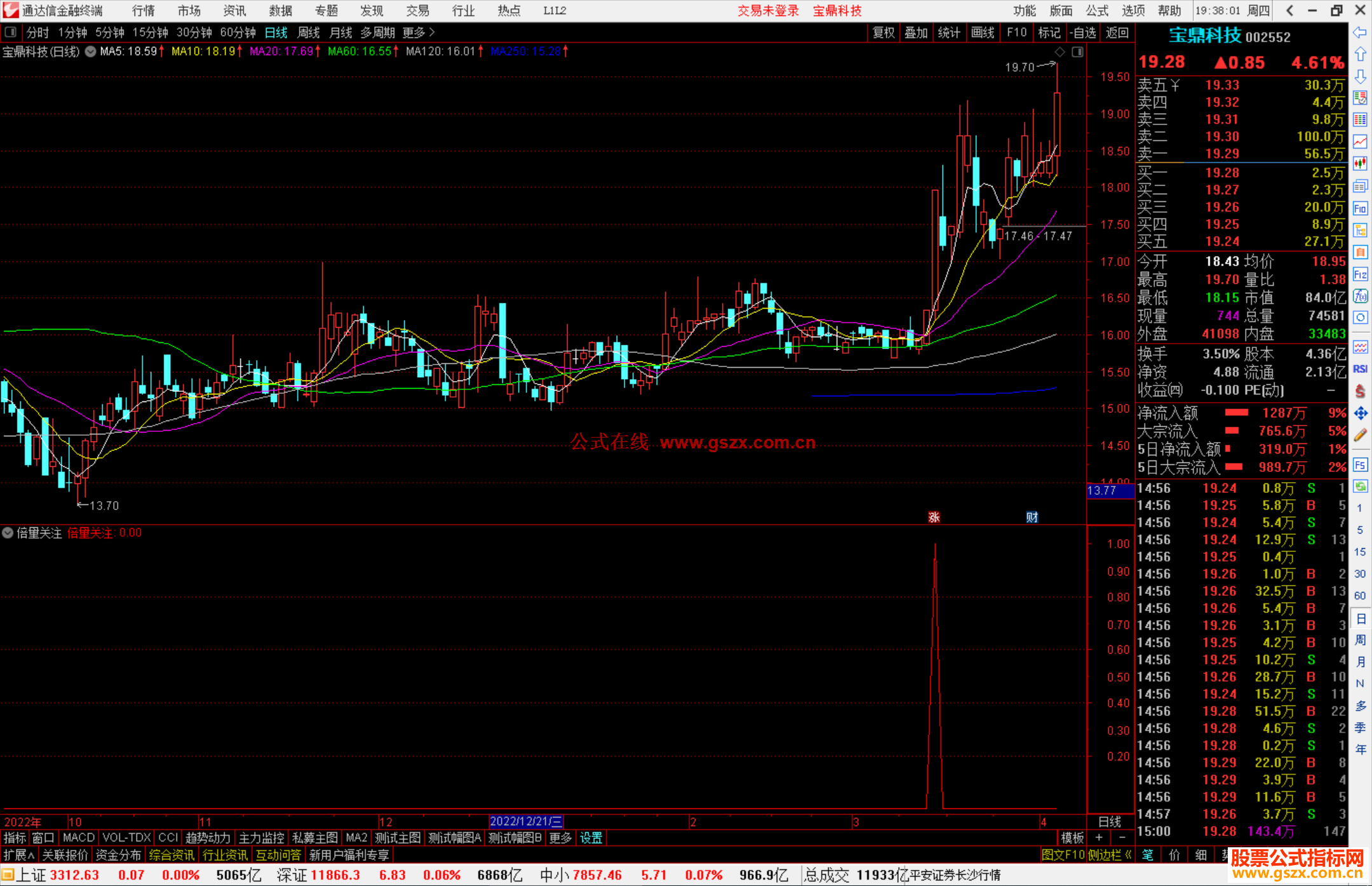Select the 周线 weekly period
Viewport: 1372px width, 886px height.
tap(309, 32)
